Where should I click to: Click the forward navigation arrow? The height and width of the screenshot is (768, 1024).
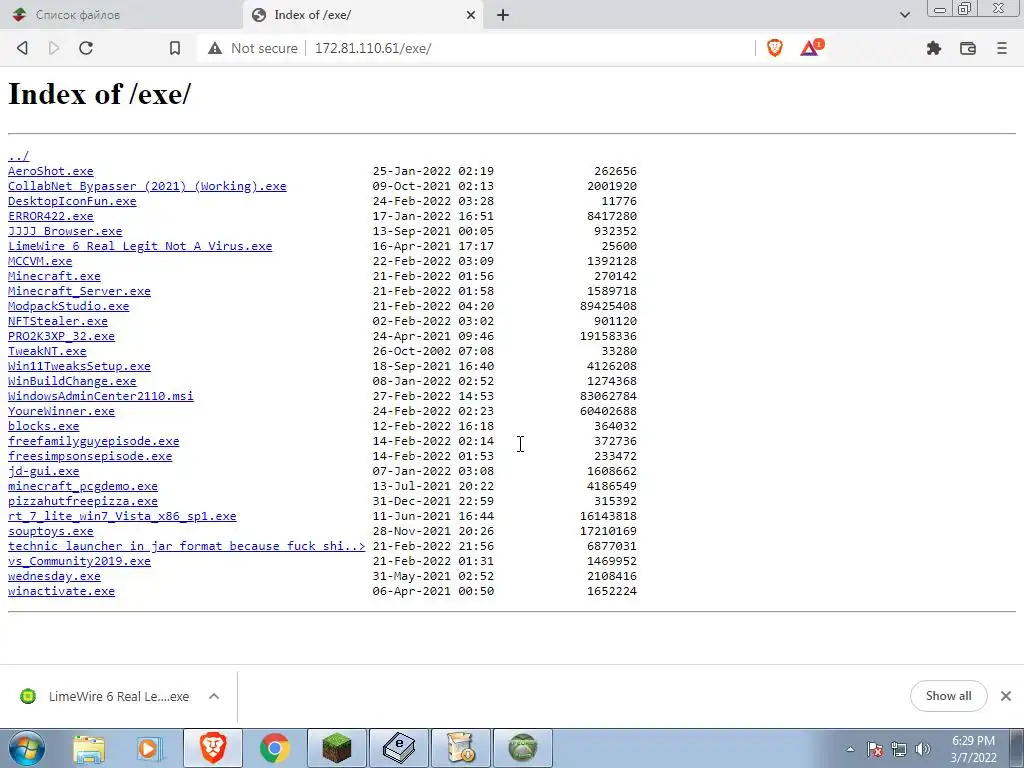pyautogui.click(x=54, y=48)
